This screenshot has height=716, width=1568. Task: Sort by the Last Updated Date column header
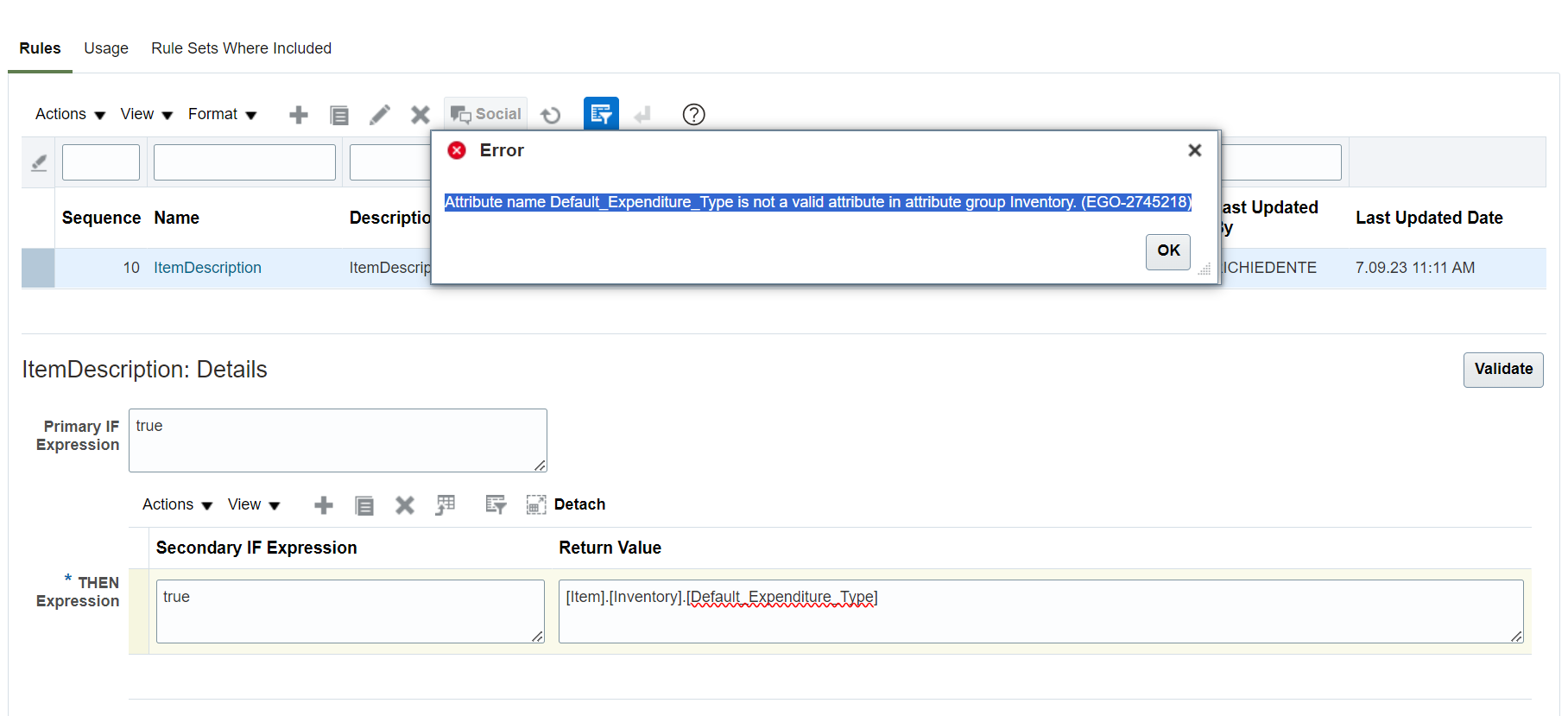tap(1429, 218)
